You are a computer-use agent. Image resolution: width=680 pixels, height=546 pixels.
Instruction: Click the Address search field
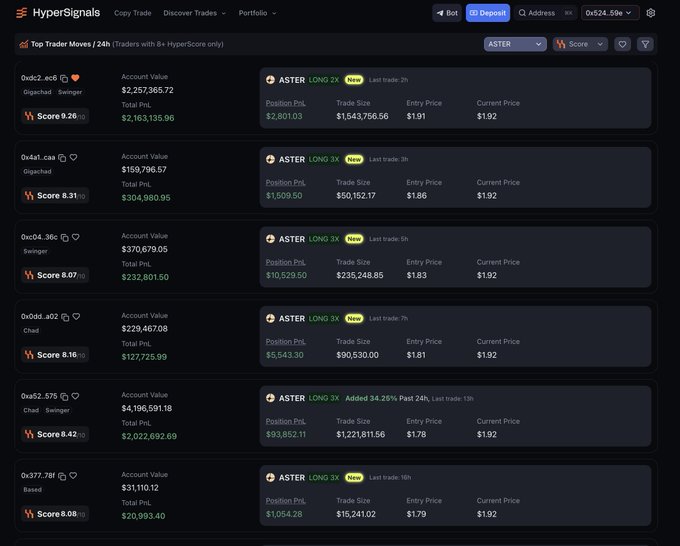546,13
